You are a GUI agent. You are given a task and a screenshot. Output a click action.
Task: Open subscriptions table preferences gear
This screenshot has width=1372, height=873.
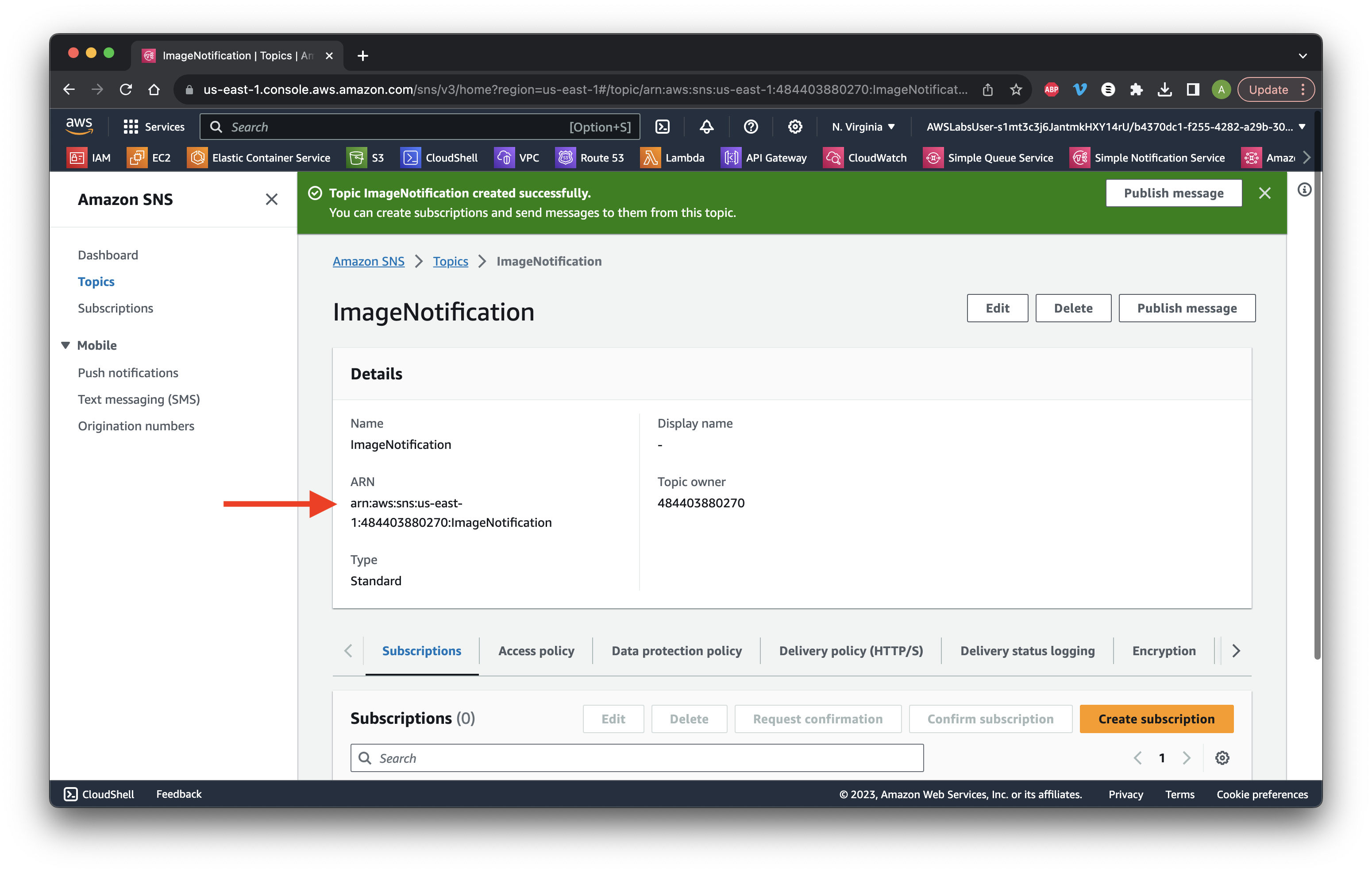1222,758
